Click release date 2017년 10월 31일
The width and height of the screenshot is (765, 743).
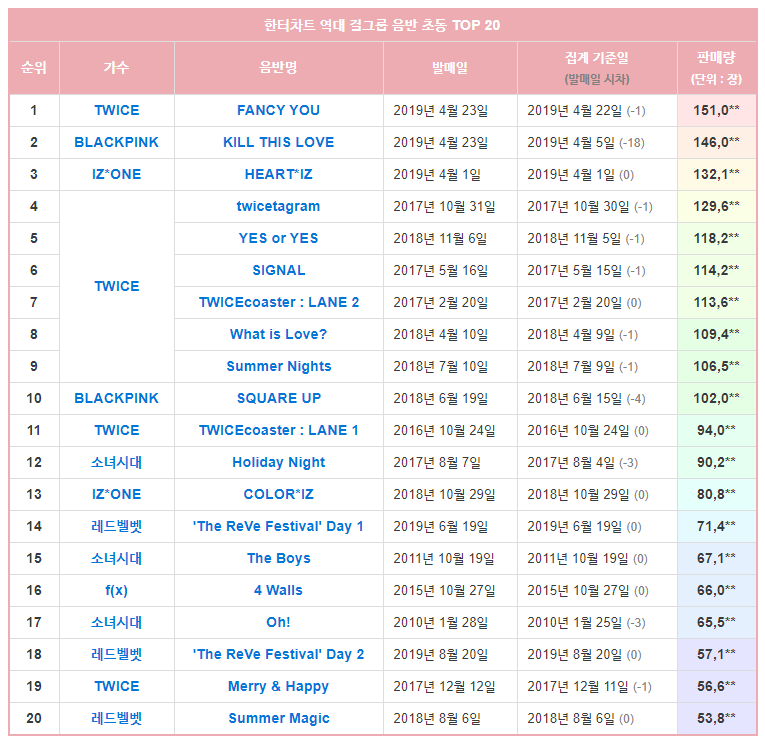[x=444, y=206]
